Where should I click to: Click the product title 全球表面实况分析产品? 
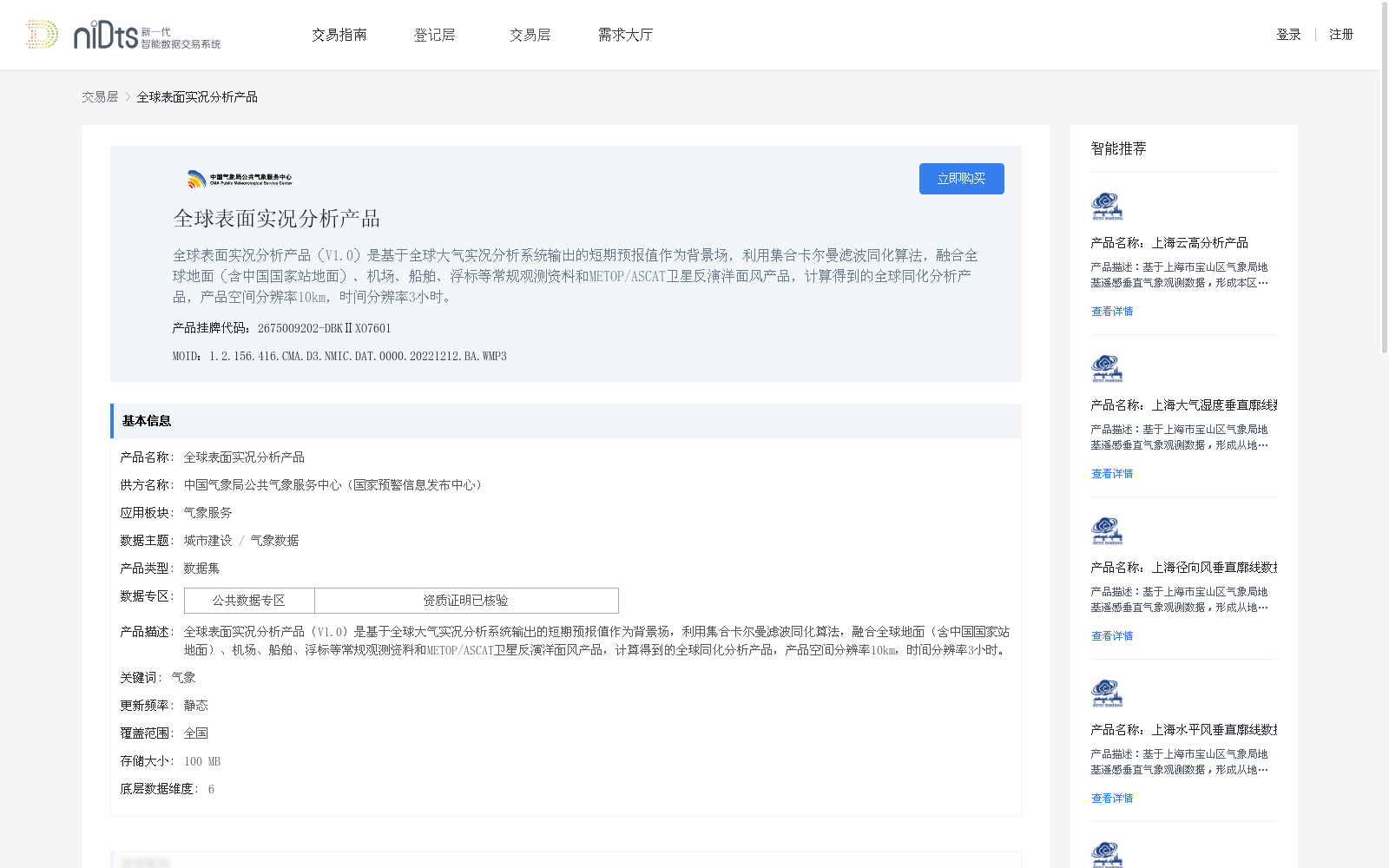[277, 219]
